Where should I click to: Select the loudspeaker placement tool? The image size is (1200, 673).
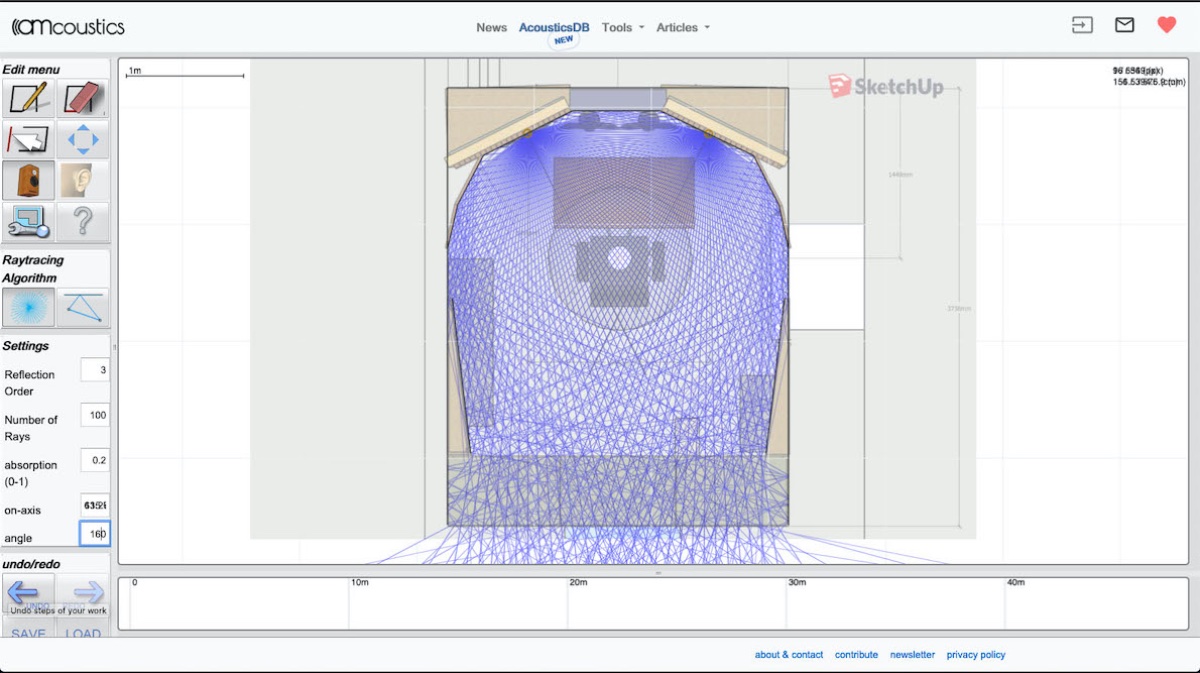(28, 180)
